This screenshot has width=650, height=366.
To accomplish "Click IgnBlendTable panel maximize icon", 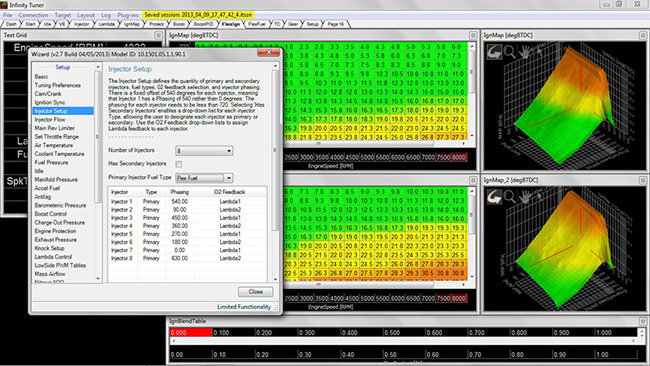I will [643, 321].
